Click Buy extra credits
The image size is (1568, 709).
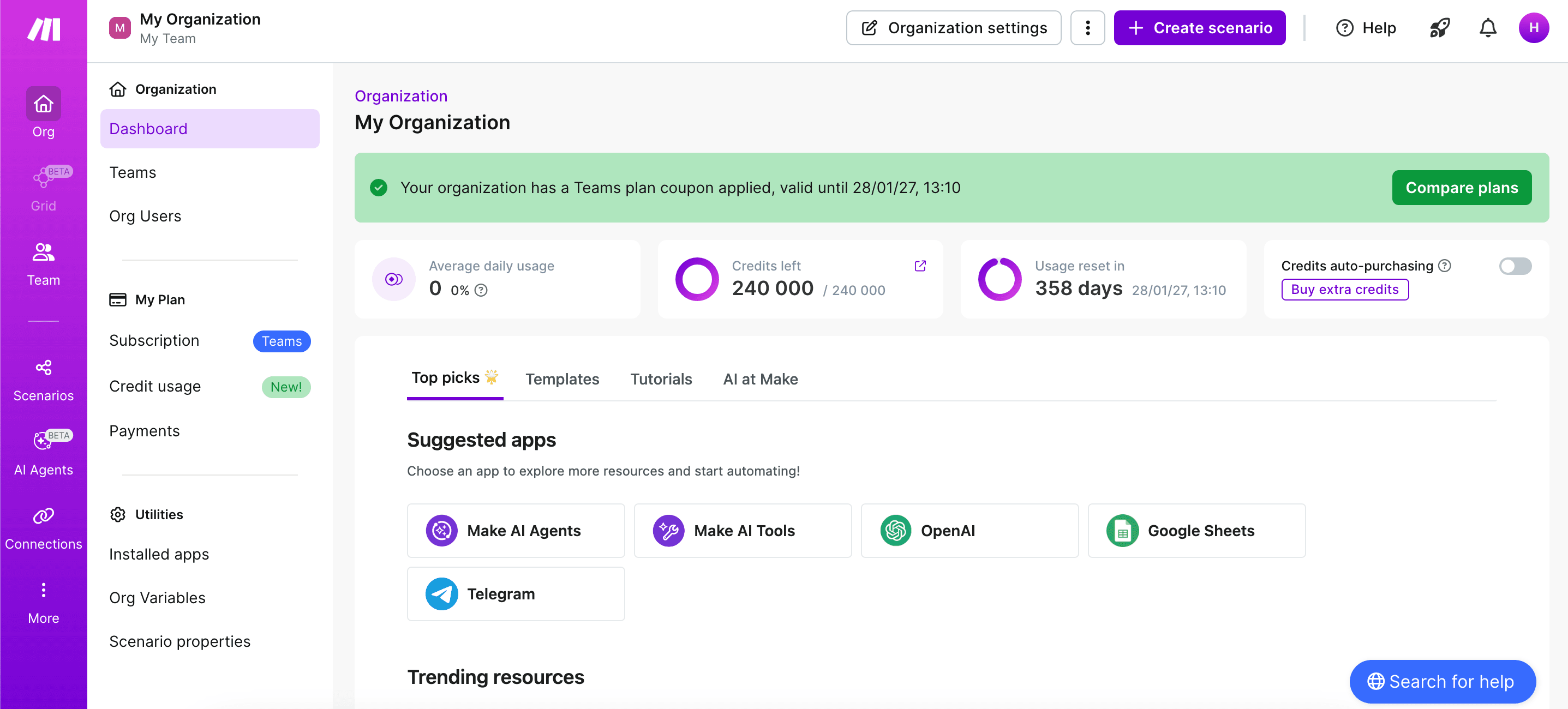1345,290
